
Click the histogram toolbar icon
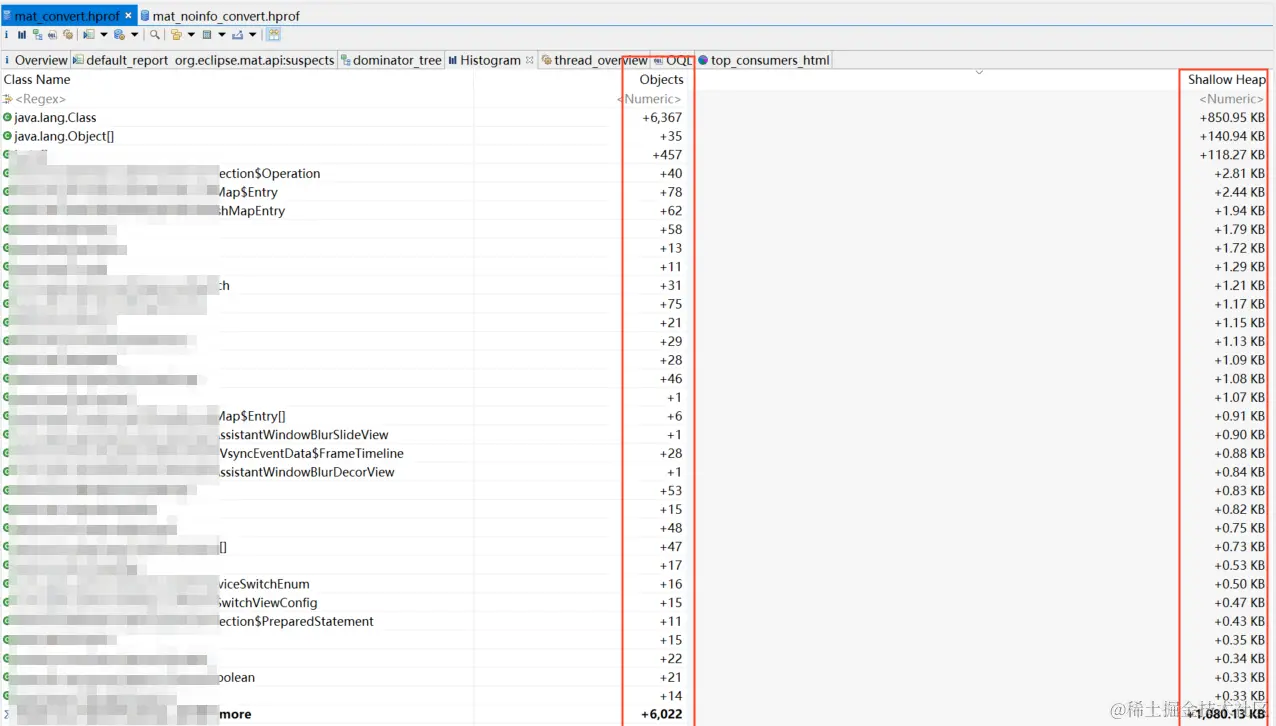[x=22, y=34]
